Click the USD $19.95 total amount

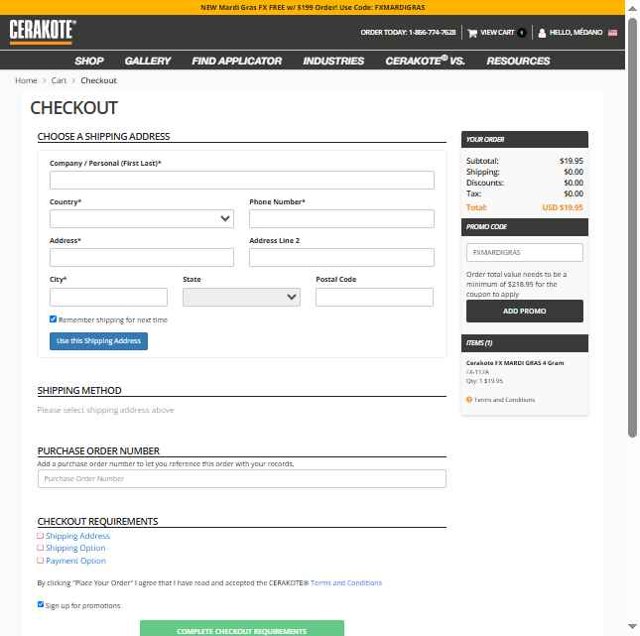[x=562, y=207]
